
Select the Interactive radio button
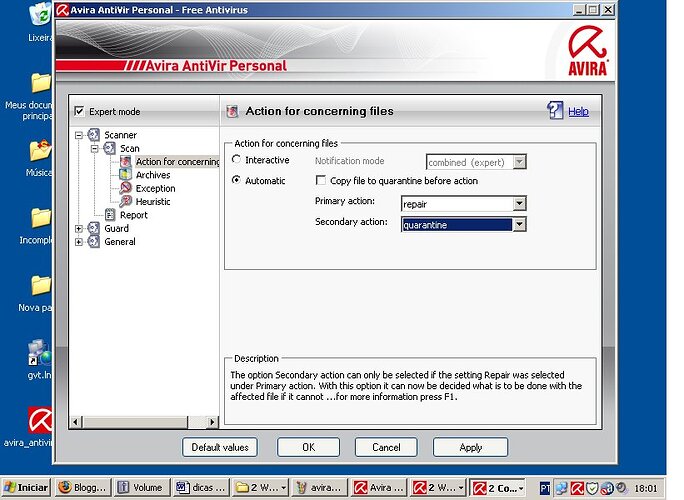tap(237, 161)
